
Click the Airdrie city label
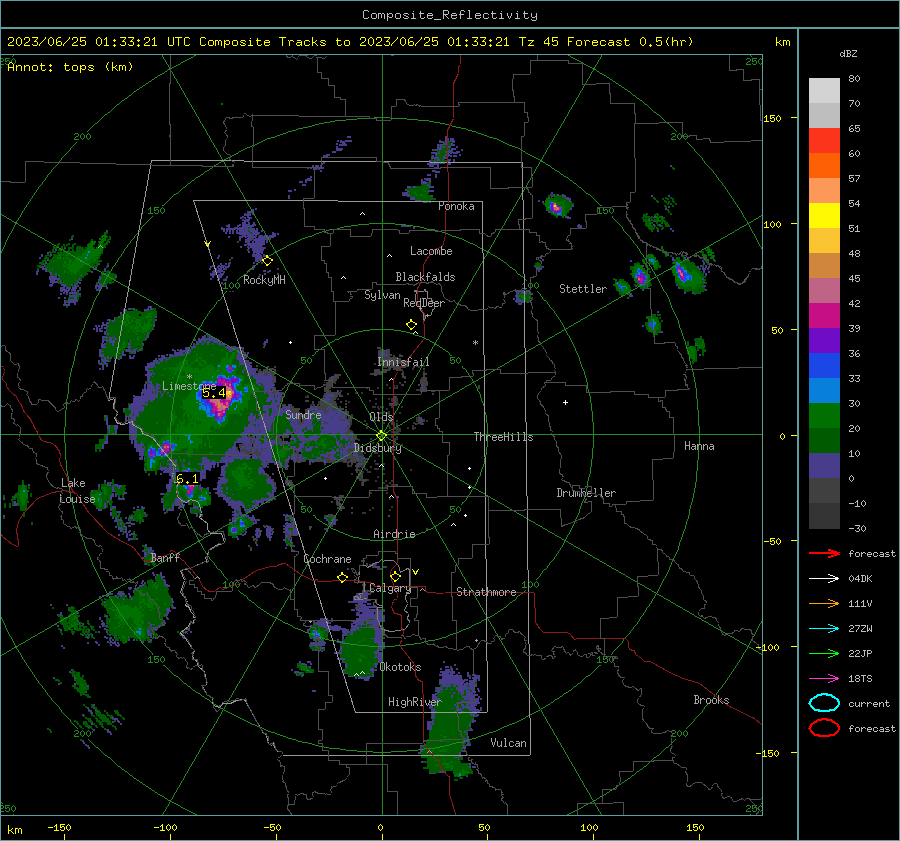394,534
